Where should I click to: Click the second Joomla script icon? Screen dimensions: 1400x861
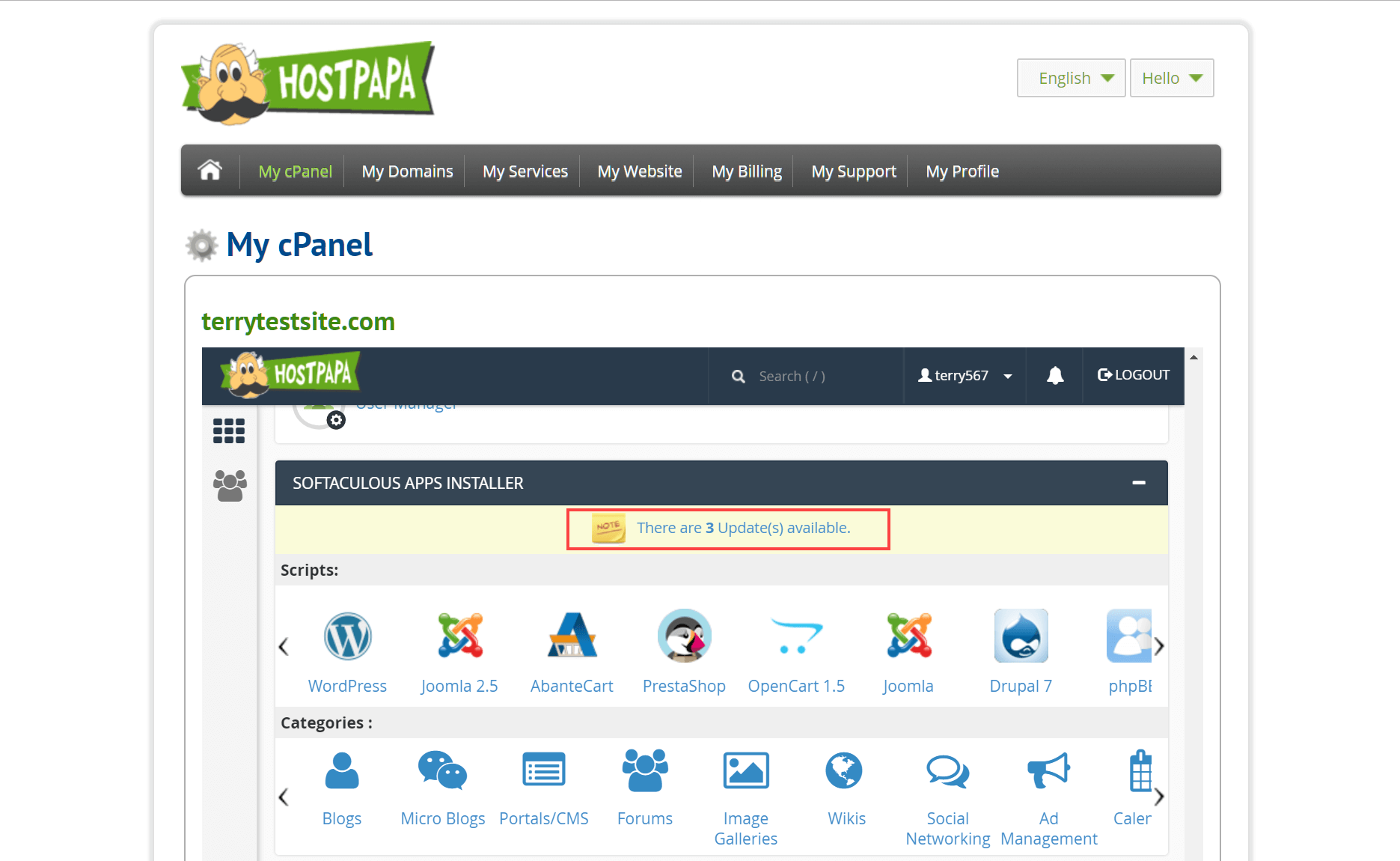click(x=909, y=636)
